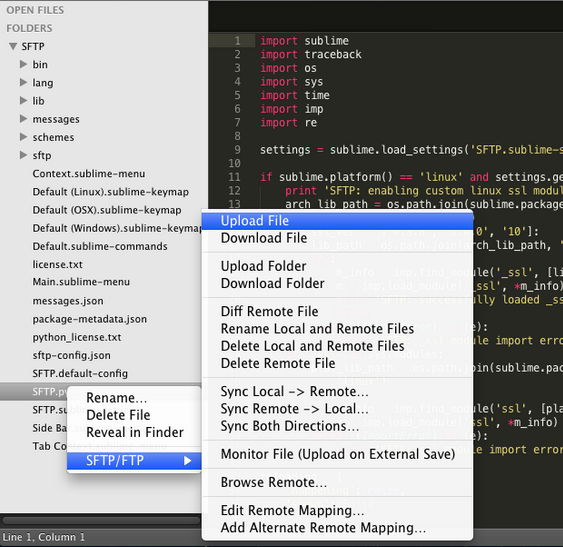563x547 pixels.
Task: Click line number 12 in gutter
Action: [x=234, y=190]
